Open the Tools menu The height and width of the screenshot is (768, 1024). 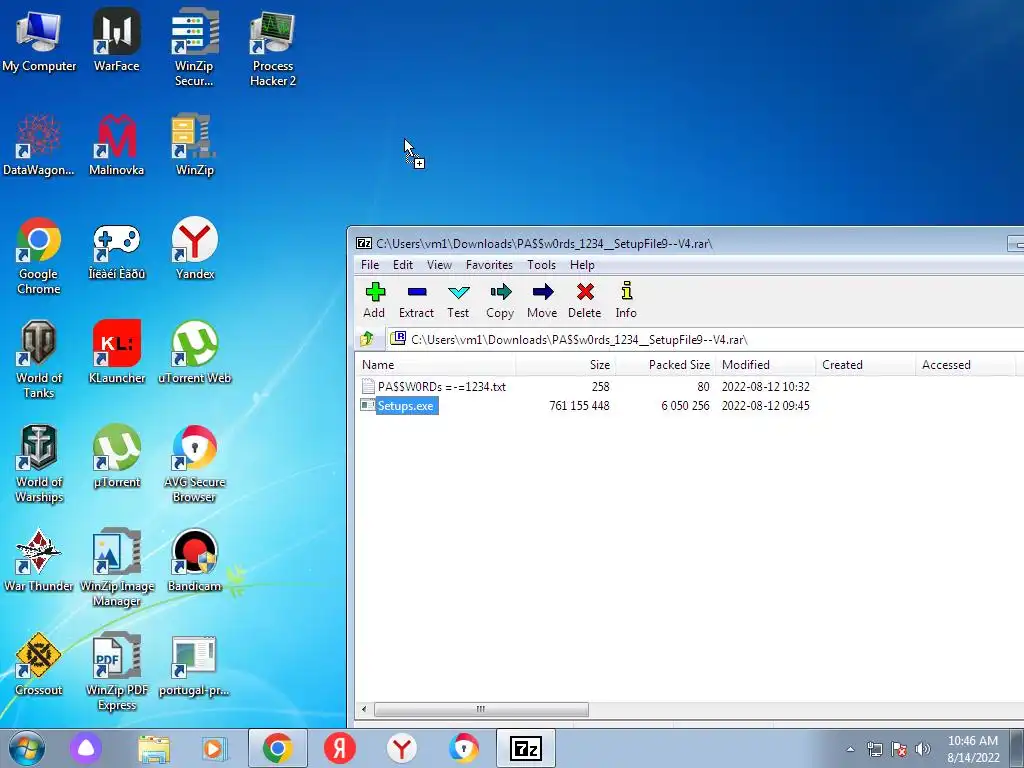coord(541,264)
